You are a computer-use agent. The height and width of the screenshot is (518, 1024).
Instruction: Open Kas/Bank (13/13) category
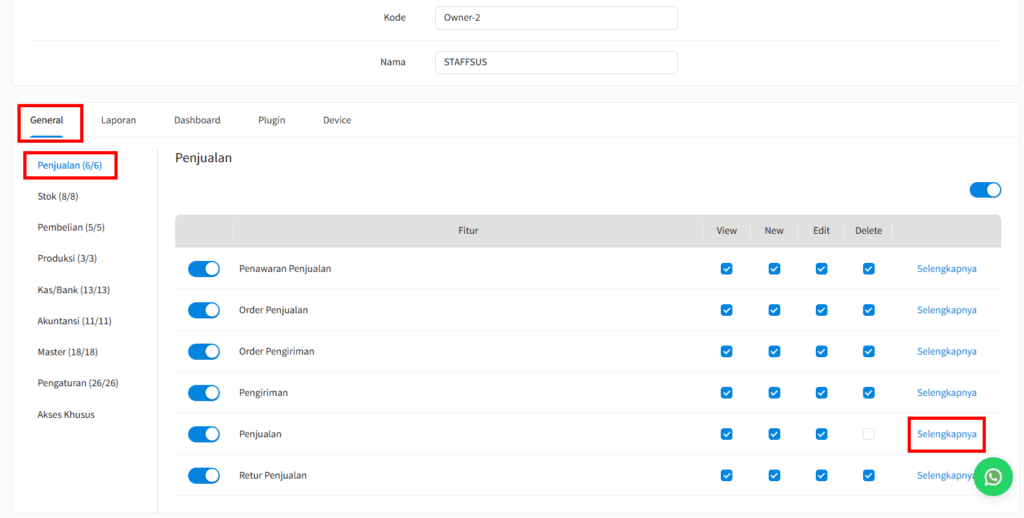[x=73, y=290]
